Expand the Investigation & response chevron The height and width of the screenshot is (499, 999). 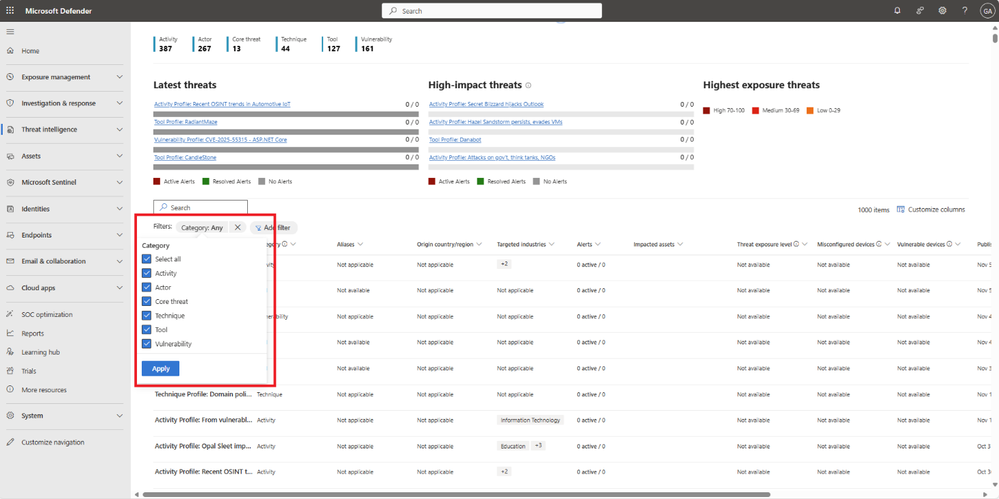[x=120, y=103]
